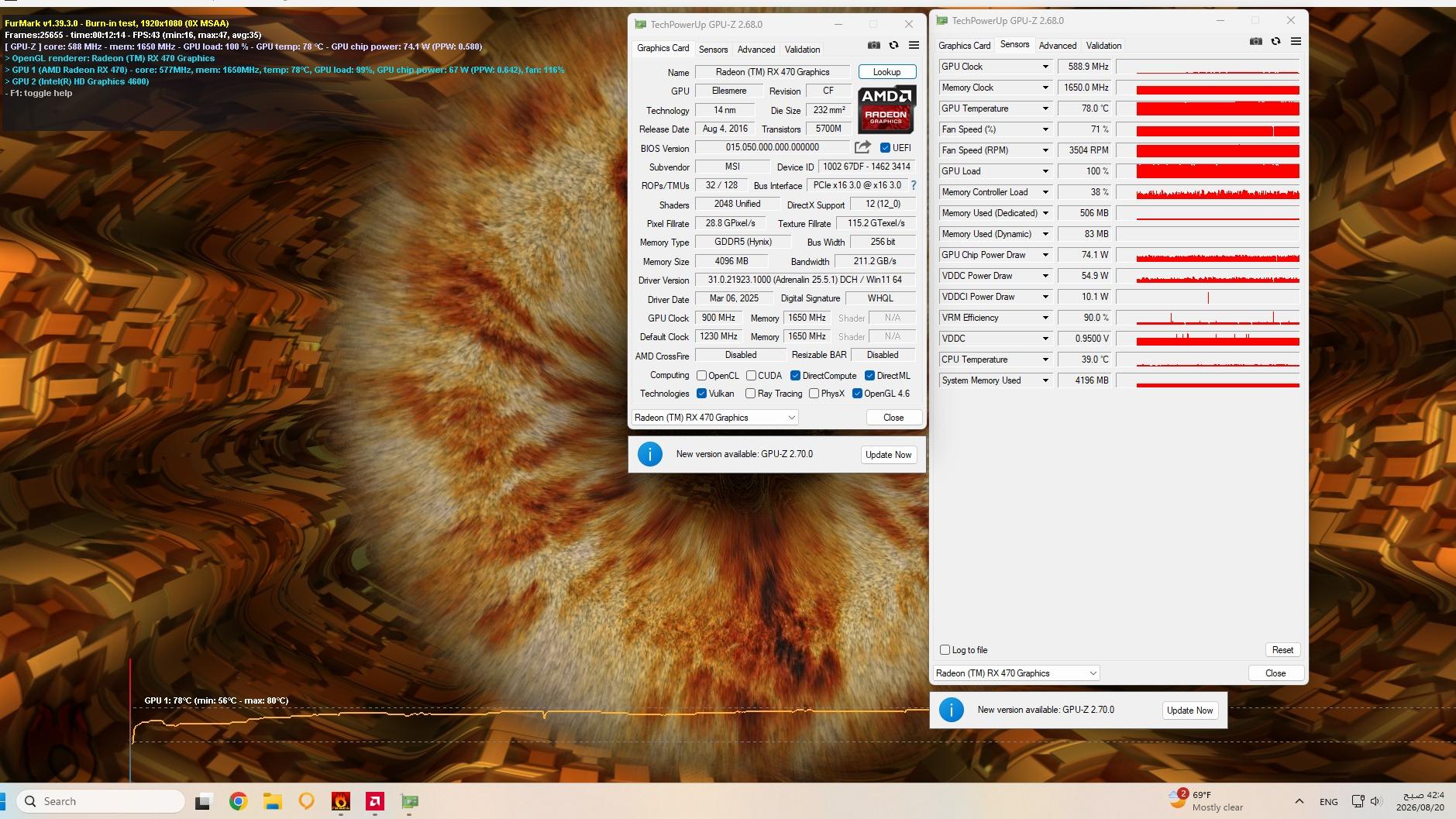Click the Windows taskbar Search box
The height and width of the screenshot is (819, 1456).
tap(101, 801)
